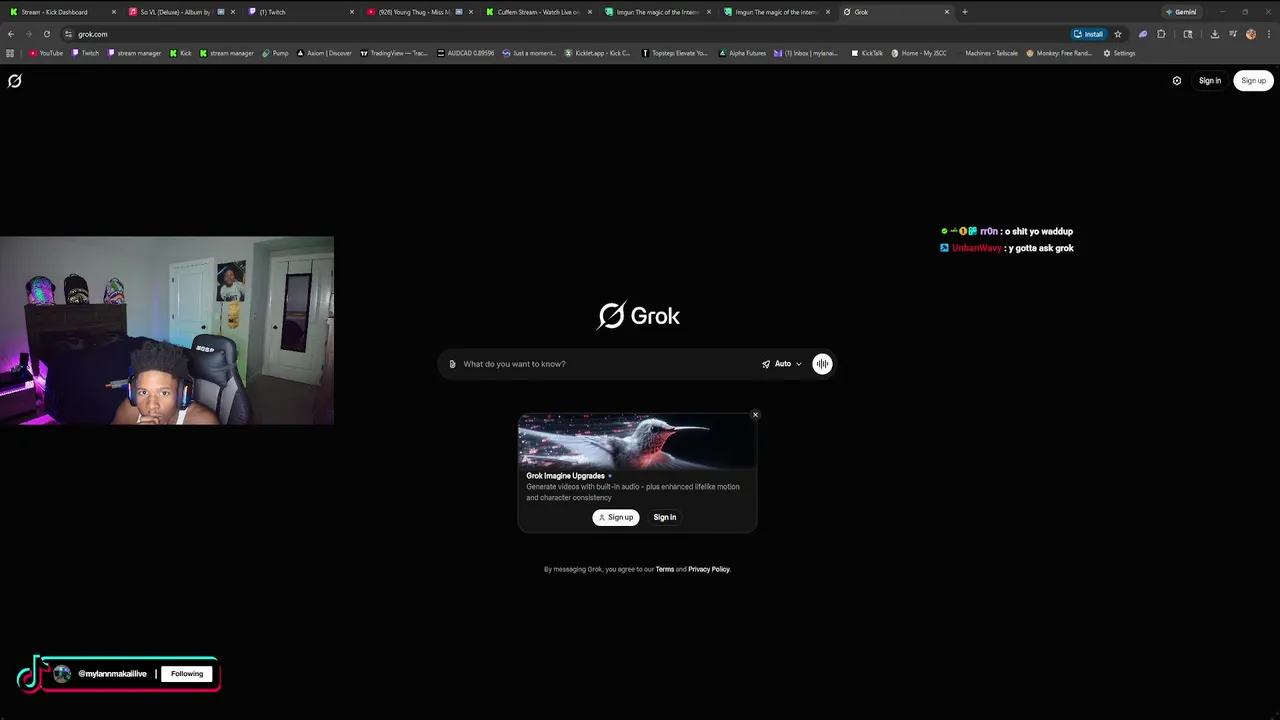Screen dimensions: 1280x720
Task: Close the Grok tab
Action: pyautogui.click(x=947, y=12)
